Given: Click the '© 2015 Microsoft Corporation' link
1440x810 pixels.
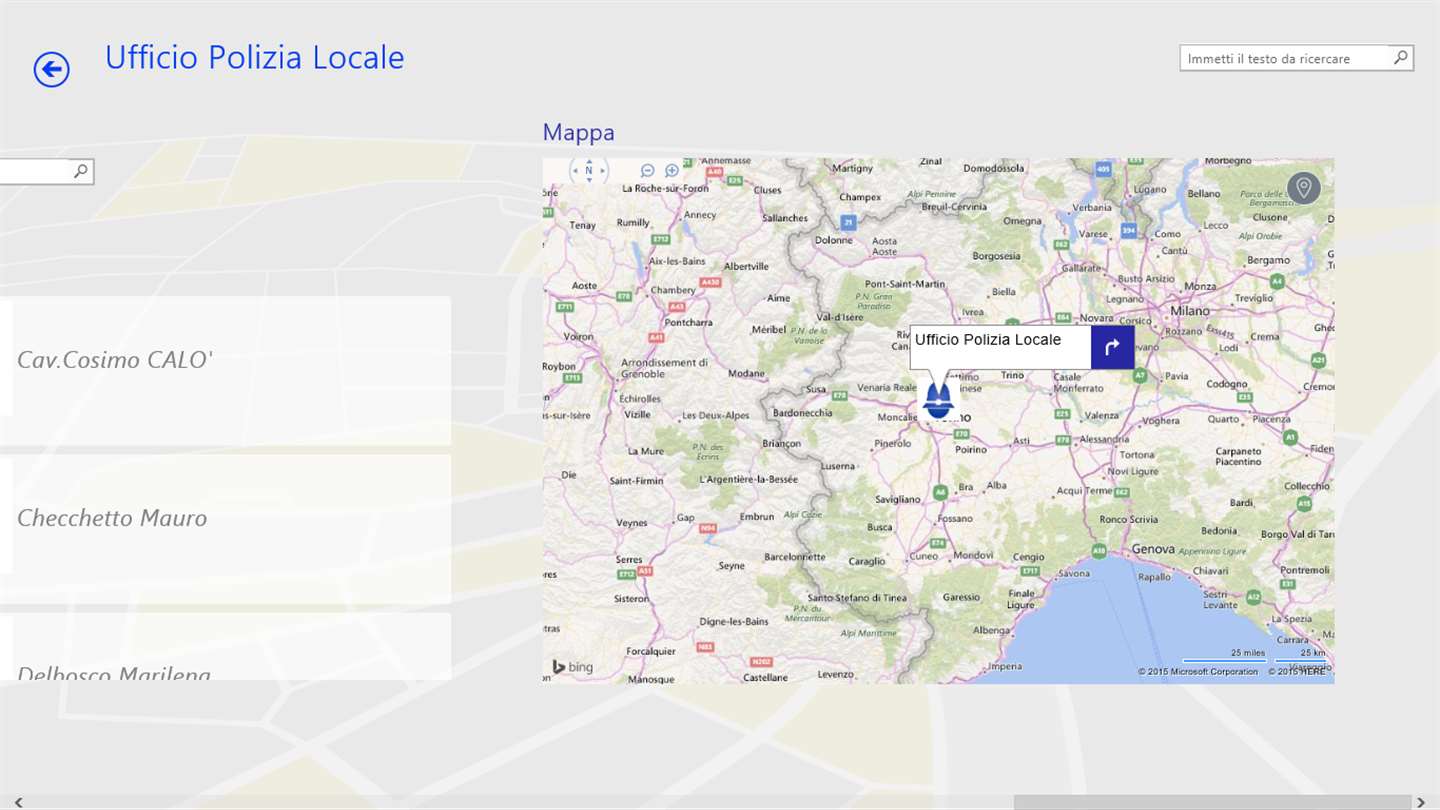Looking at the screenshot, I should (1198, 672).
